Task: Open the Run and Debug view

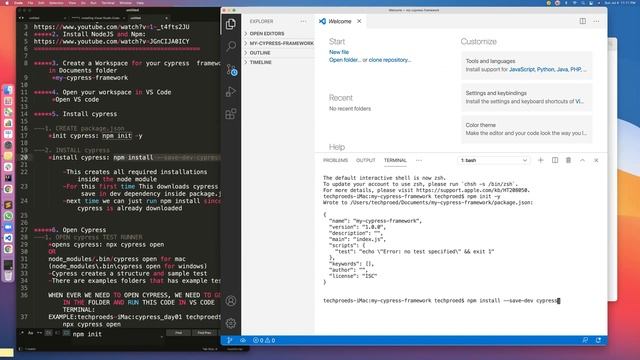Action: point(231,91)
